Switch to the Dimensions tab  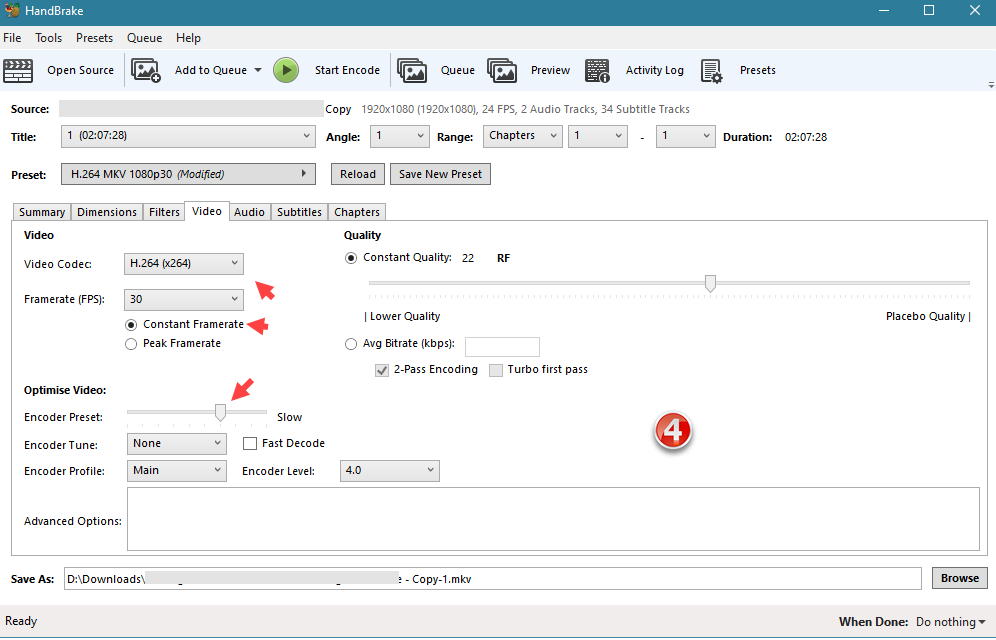[x=107, y=212]
